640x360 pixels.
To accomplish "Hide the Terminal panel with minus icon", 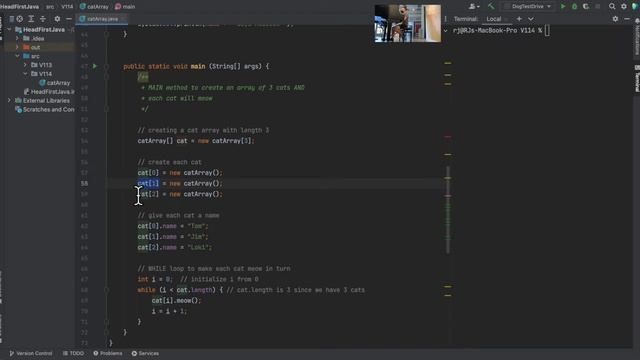I will click(x=627, y=19).
